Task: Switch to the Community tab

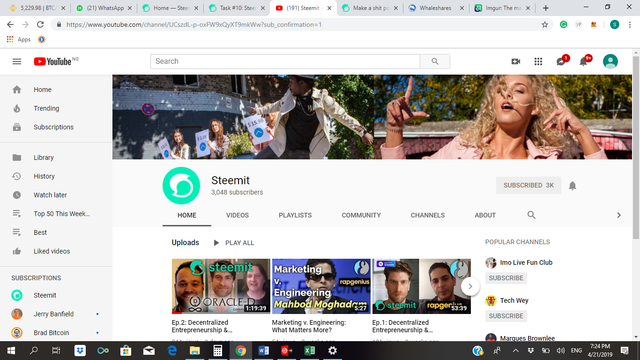Action: tap(361, 215)
